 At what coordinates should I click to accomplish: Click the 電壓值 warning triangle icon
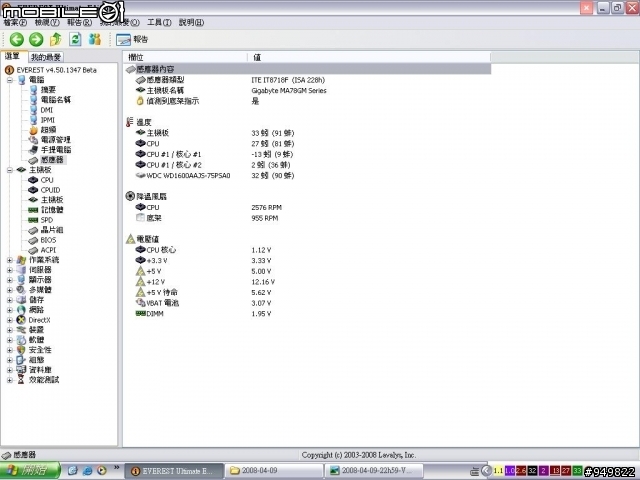pyautogui.click(x=130, y=239)
